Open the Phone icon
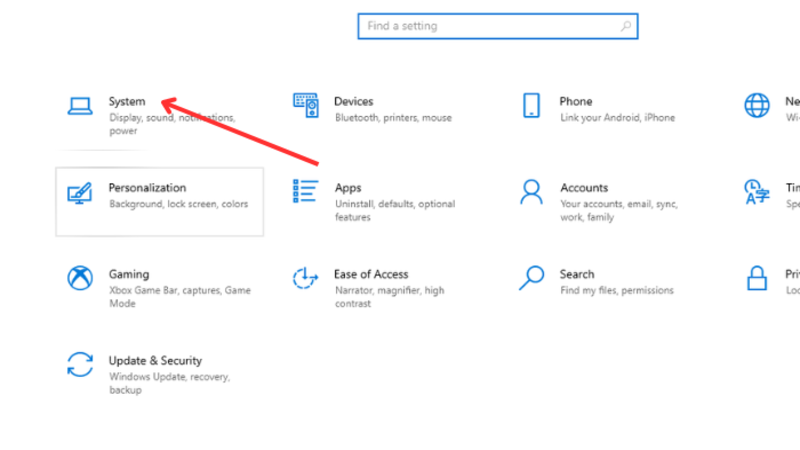 [531, 105]
